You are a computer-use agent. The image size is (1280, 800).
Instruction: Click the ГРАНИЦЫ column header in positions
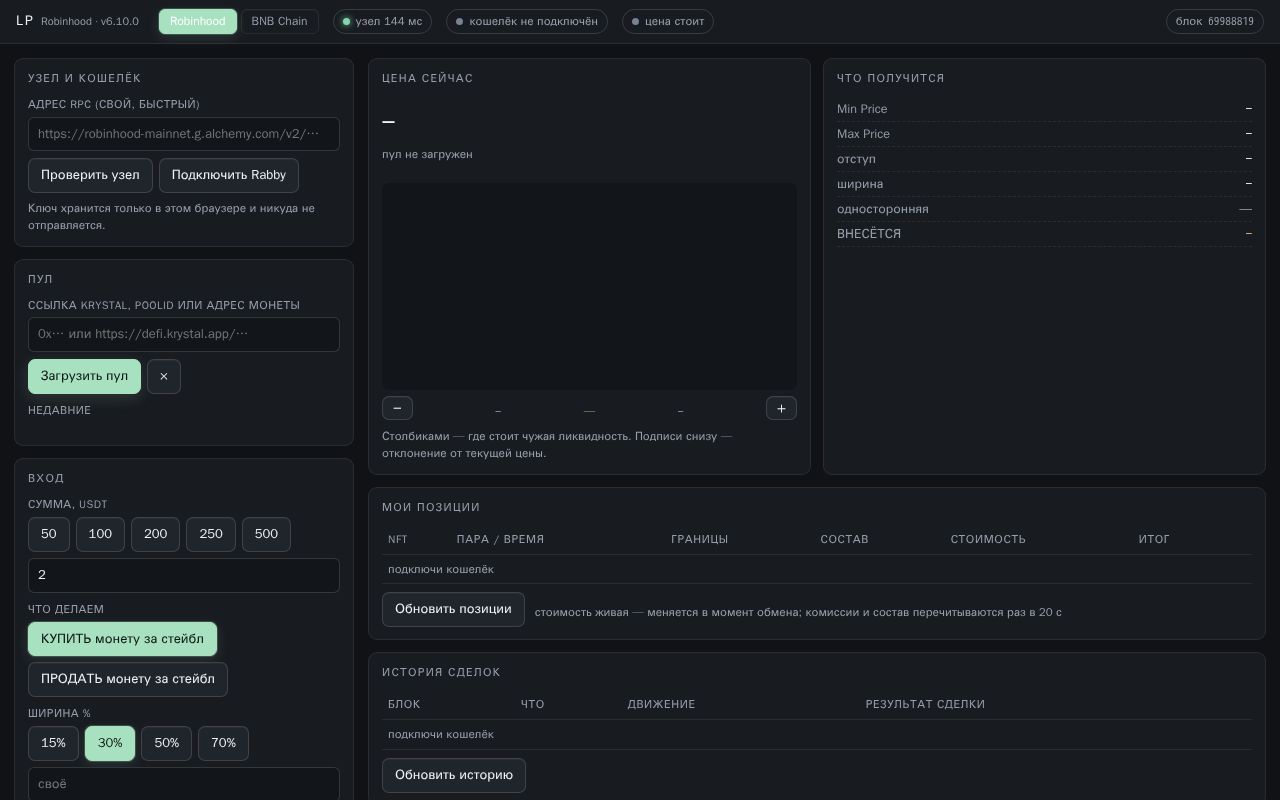tap(700, 539)
